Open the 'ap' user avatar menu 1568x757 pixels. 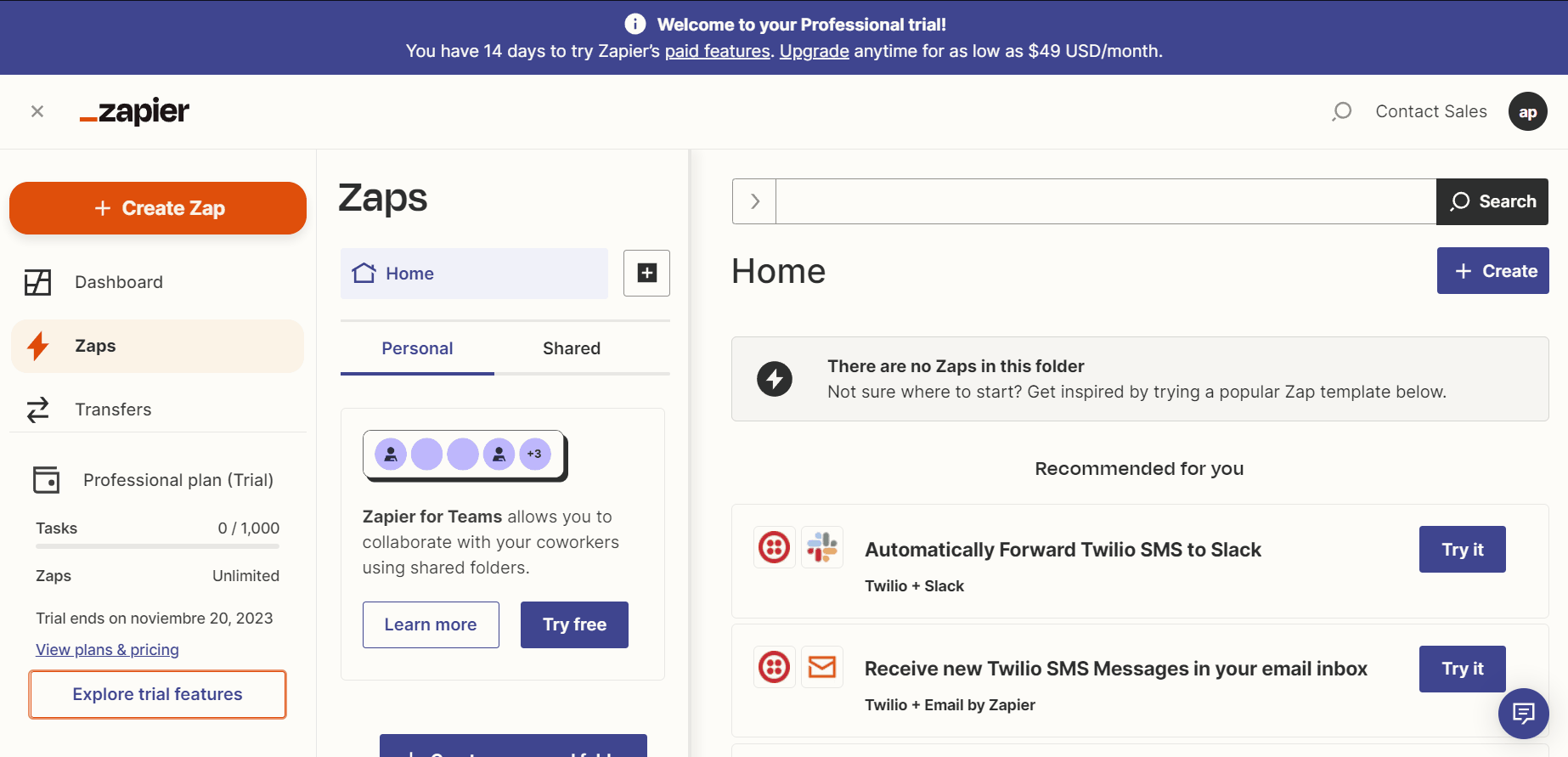pos(1527,111)
